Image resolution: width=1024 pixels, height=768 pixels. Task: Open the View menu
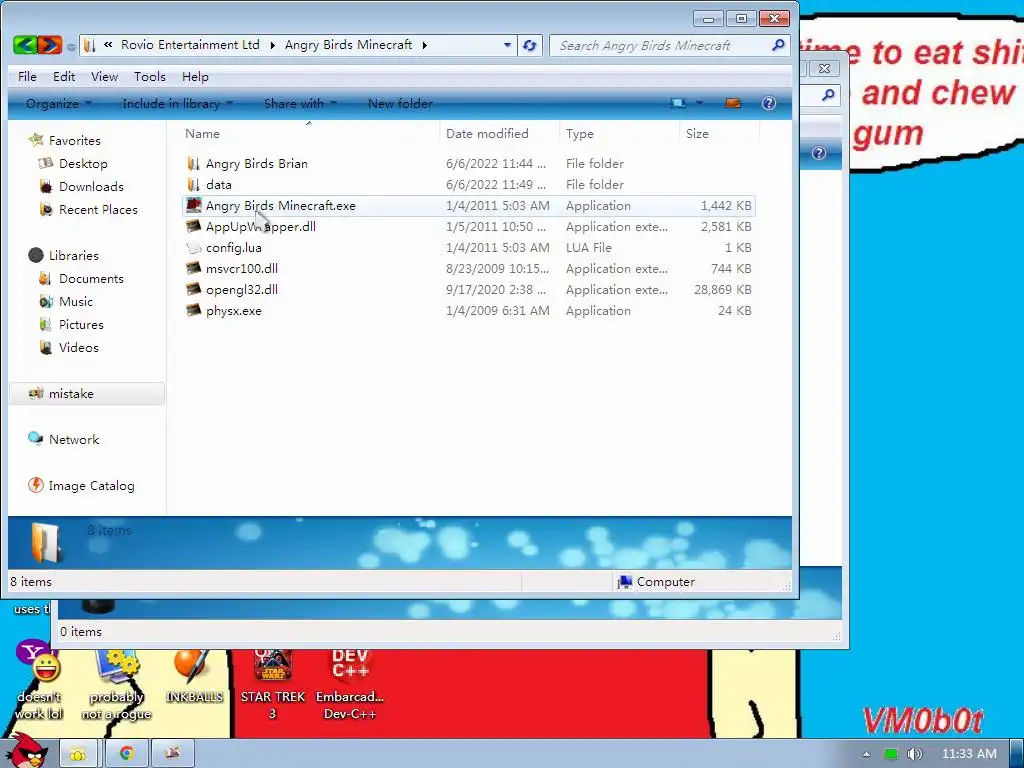(x=104, y=76)
